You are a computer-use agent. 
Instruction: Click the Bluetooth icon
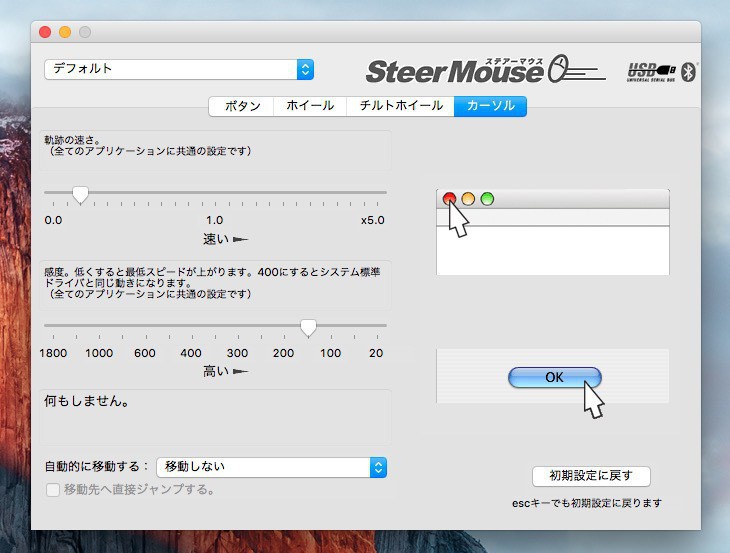tap(688, 72)
